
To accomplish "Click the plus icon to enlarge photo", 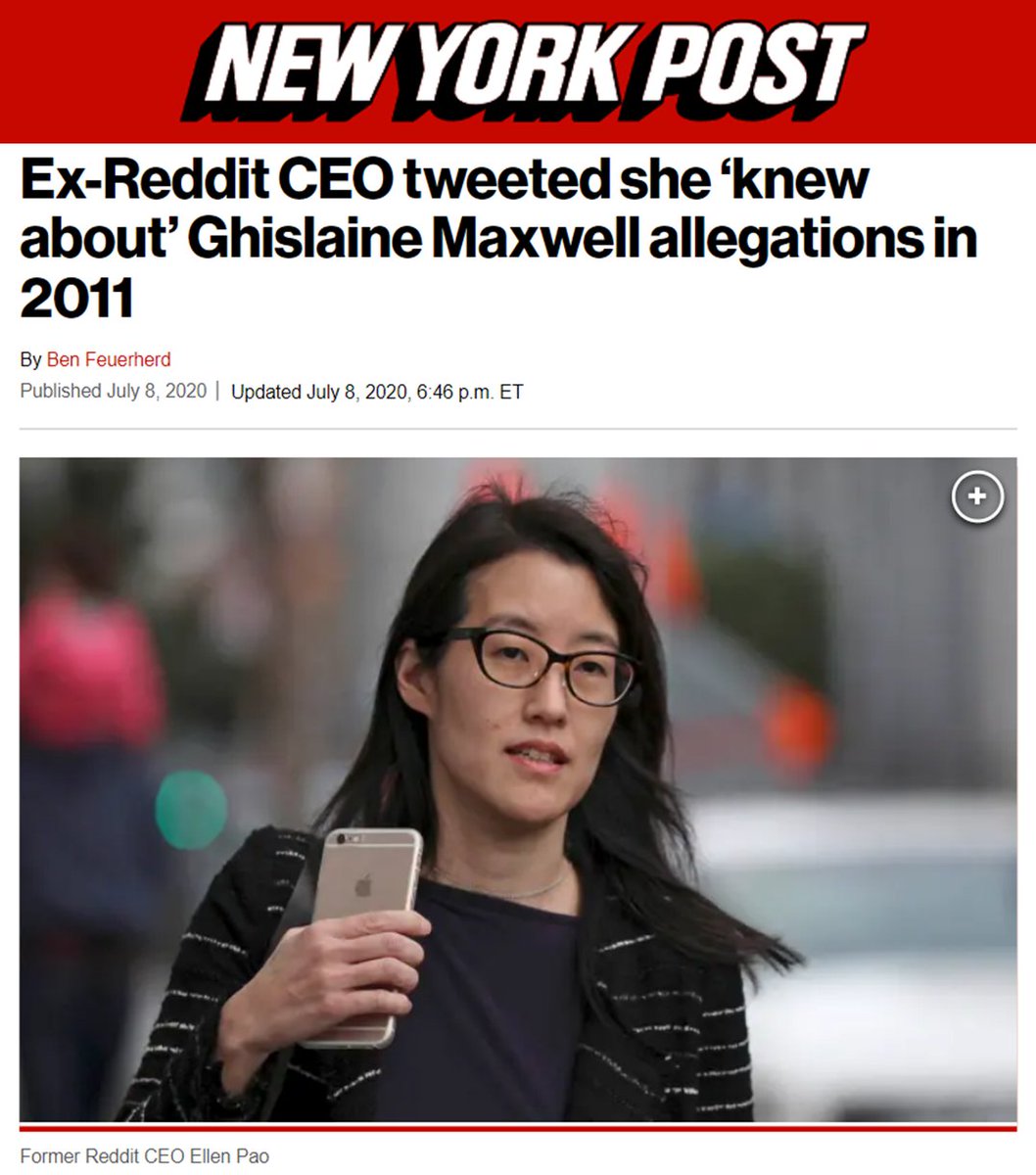I will [x=976, y=497].
